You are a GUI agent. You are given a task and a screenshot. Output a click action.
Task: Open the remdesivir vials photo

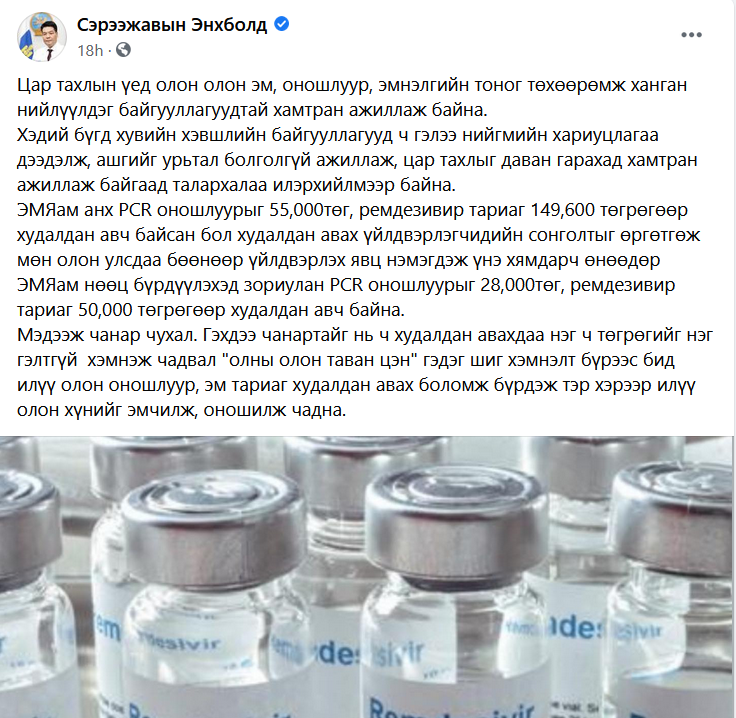366,577
